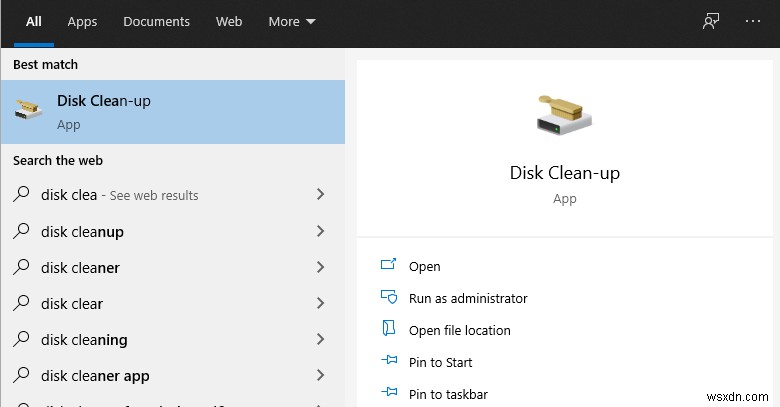Click the Disk Clean-up icon in Best match
This screenshot has height=407, width=780.
click(x=28, y=111)
